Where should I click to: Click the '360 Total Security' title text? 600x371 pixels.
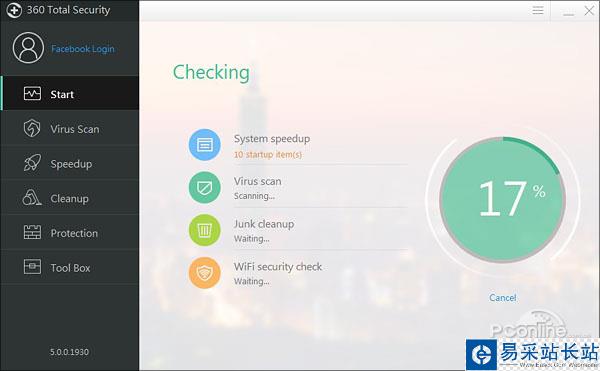click(x=68, y=10)
